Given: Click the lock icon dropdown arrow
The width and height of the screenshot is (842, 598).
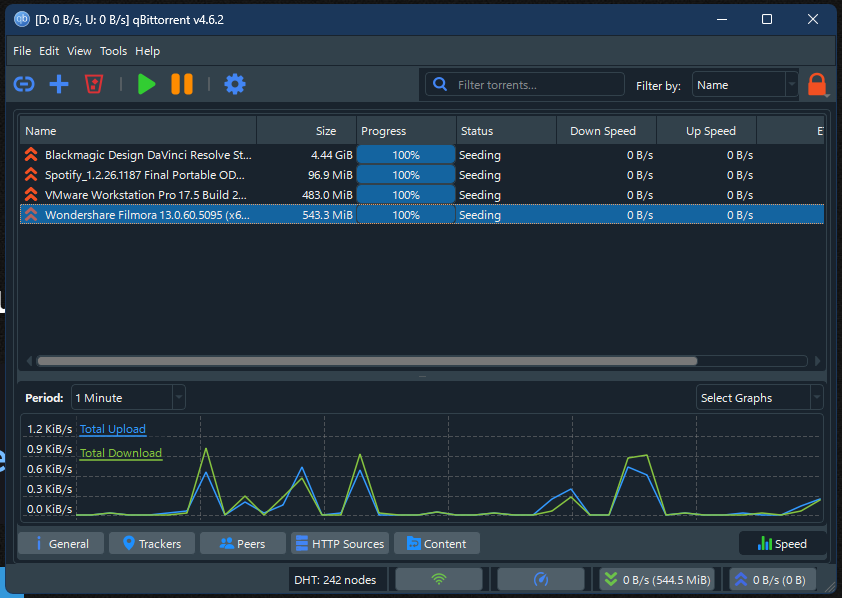Looking at the screenshot, I should [x=828, y=96].
